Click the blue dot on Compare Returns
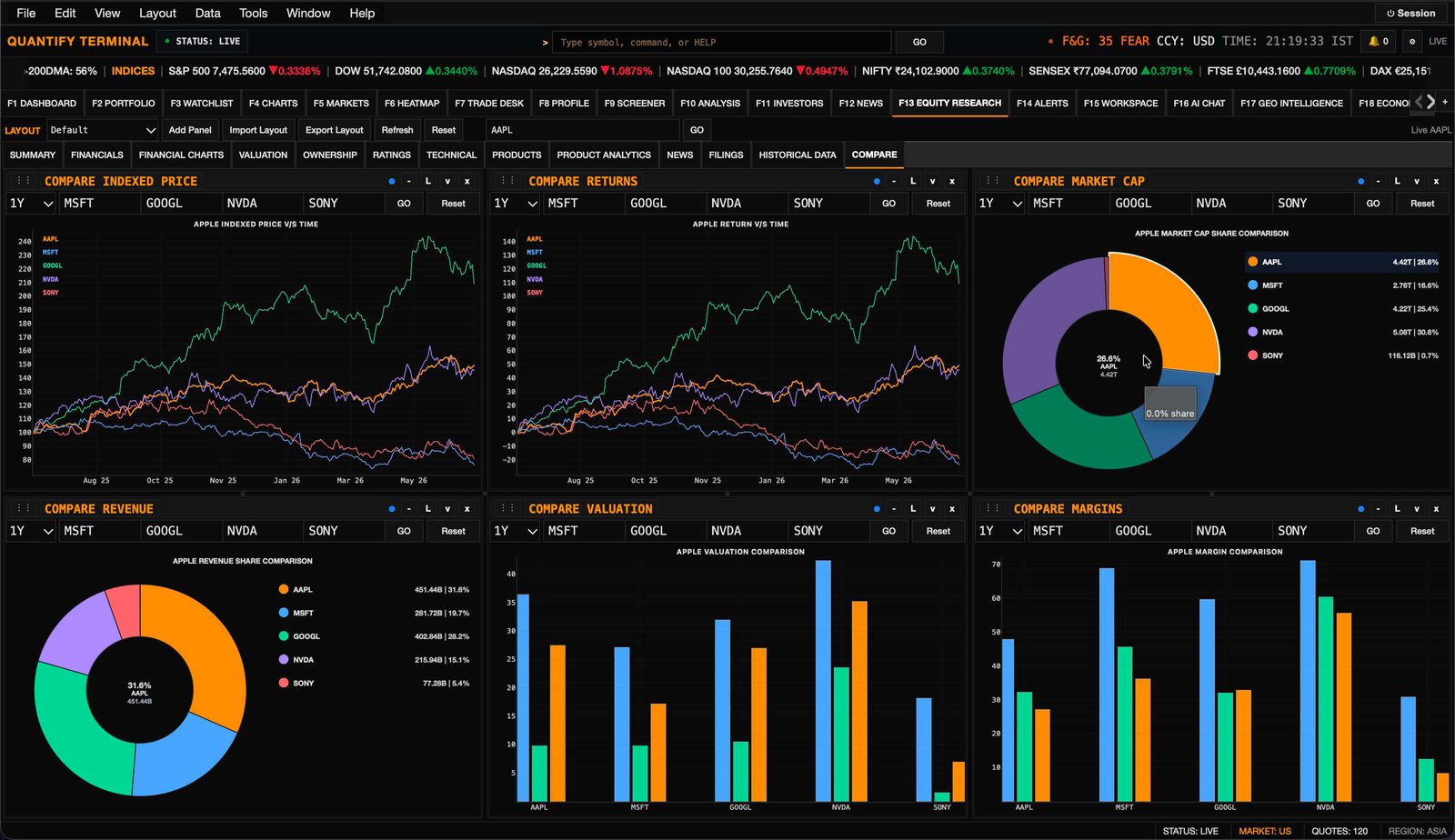The width and height of the screenshot is (1455, 840). [x=877, y=181]
